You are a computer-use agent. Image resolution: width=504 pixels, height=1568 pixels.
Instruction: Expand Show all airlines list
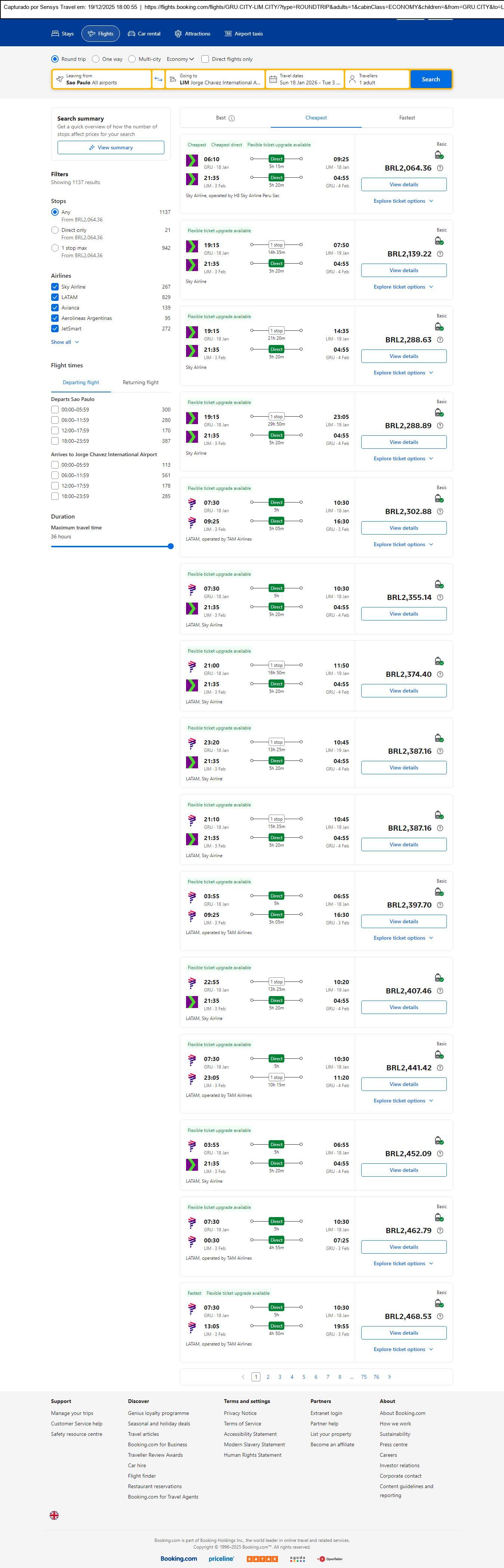[x=65, y=342]
